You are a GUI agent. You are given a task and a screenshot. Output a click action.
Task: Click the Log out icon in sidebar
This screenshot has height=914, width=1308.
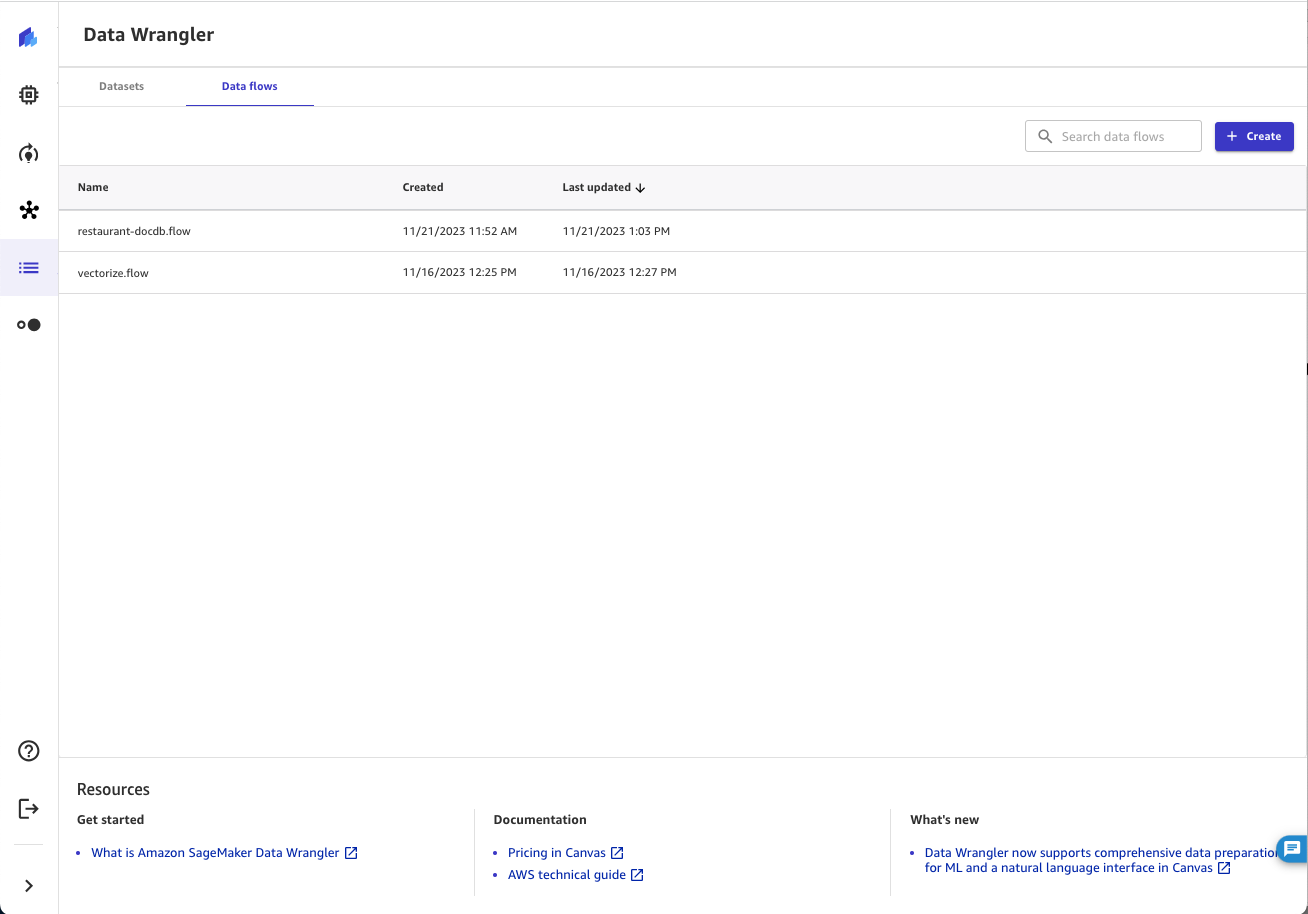[29, 808]
